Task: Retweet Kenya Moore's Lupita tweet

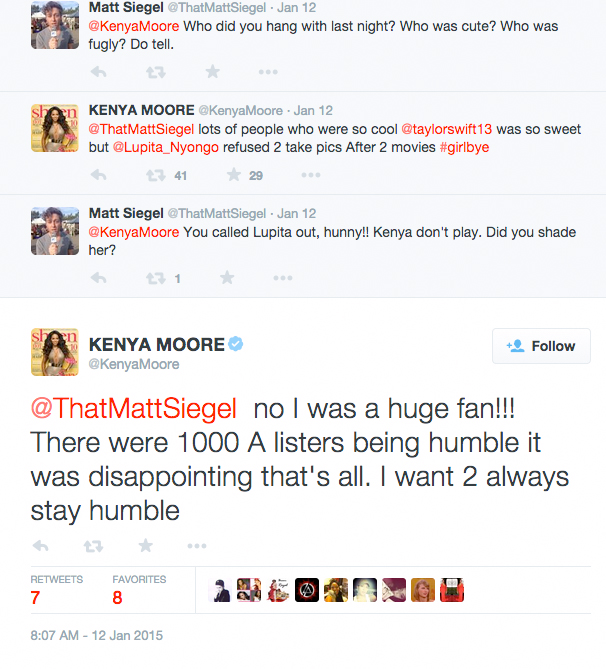Action: pos(155,175)
